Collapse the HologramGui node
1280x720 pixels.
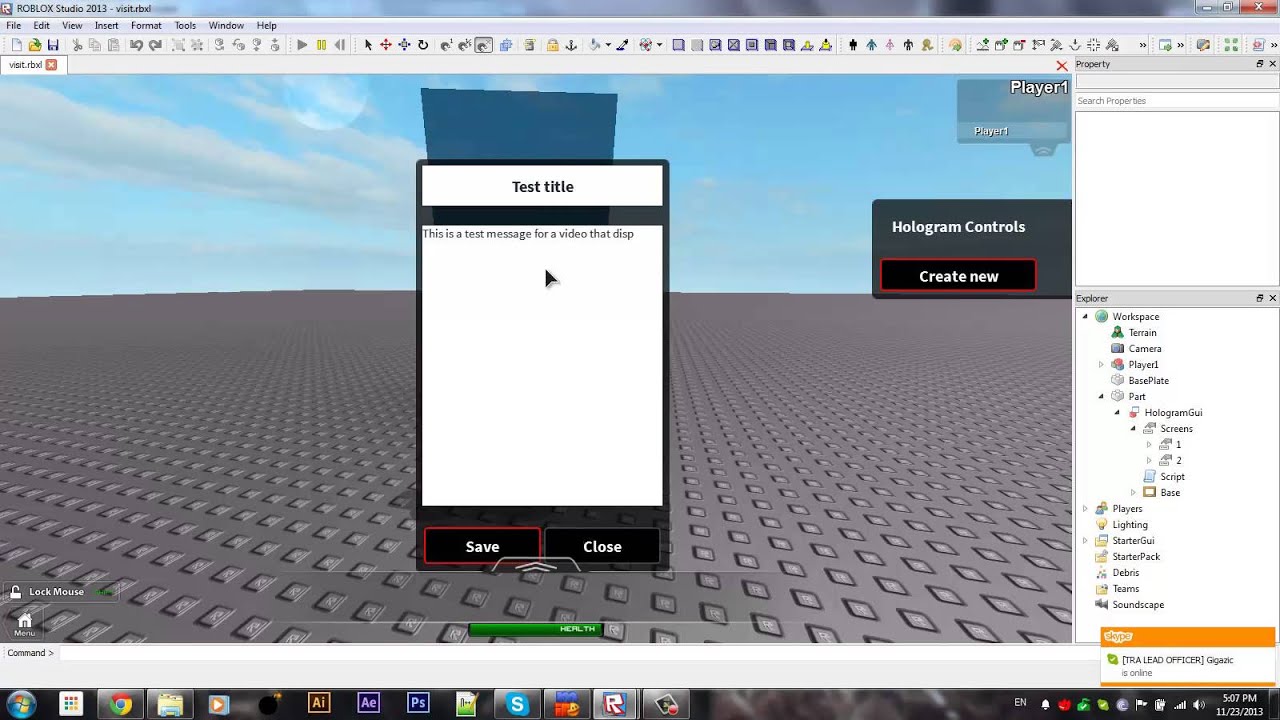(1118, 413)
